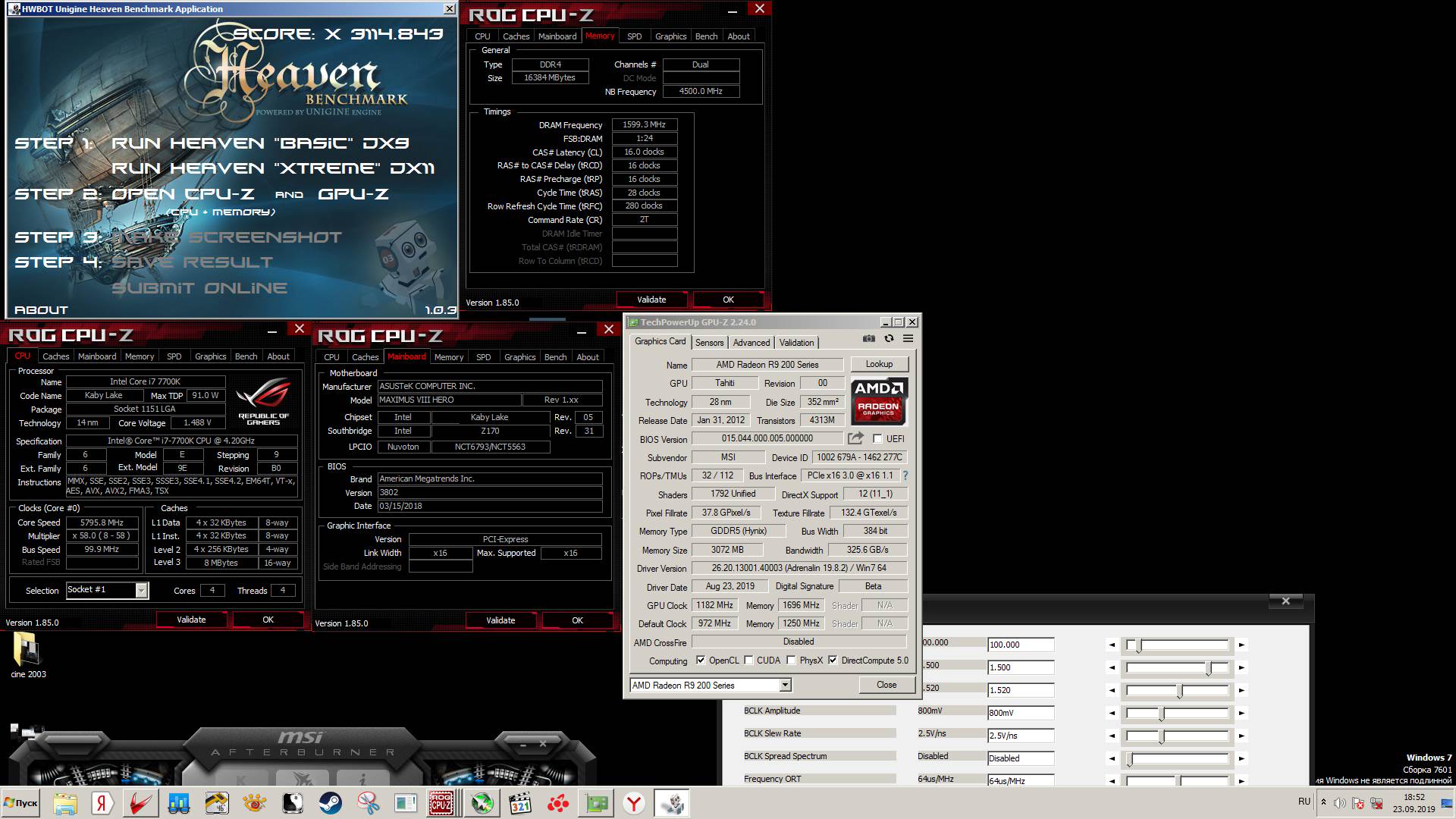Viewport: 1456px width, 819px height.
Task: Open the red checkmark app in taskbar
Action: pyautogui.click(x=140, y=803)
